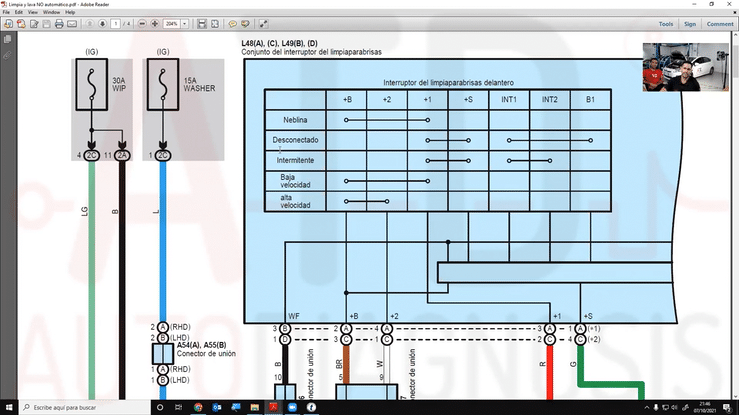
Task: Click the 'WF' terminal label
Action: tap(294, 316)
